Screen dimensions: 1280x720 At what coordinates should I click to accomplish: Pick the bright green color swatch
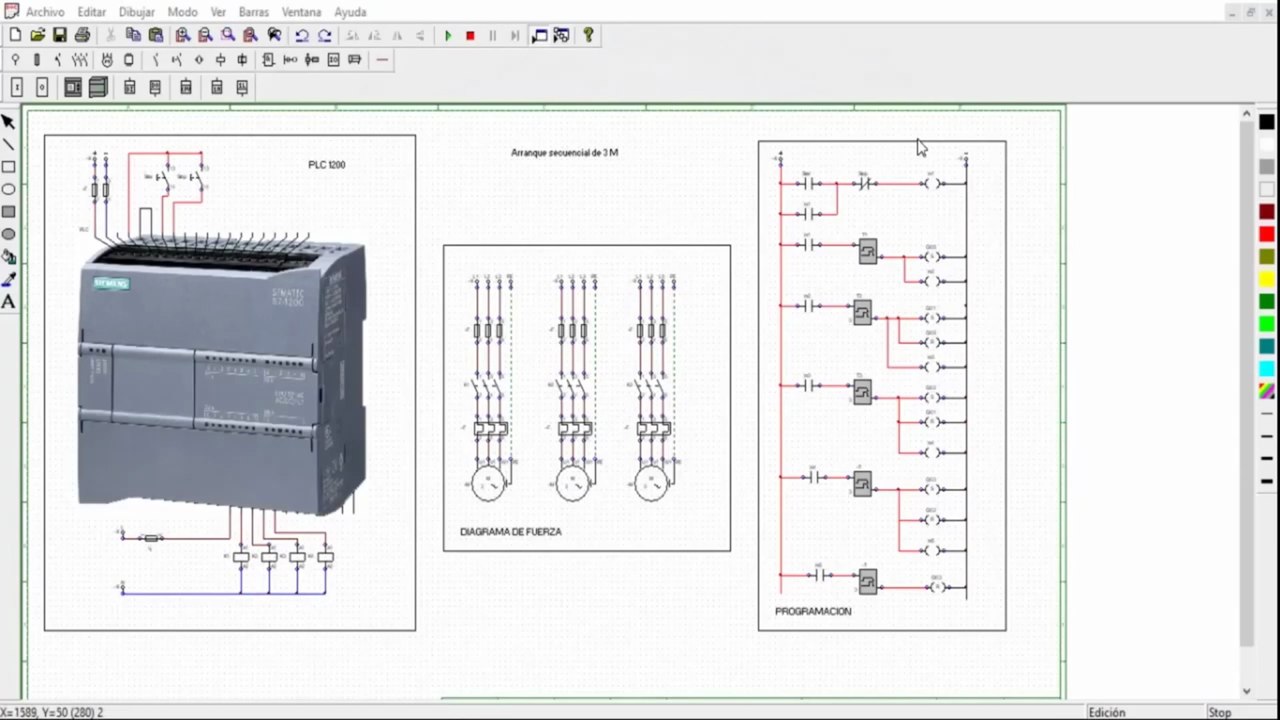point(1267,324)
